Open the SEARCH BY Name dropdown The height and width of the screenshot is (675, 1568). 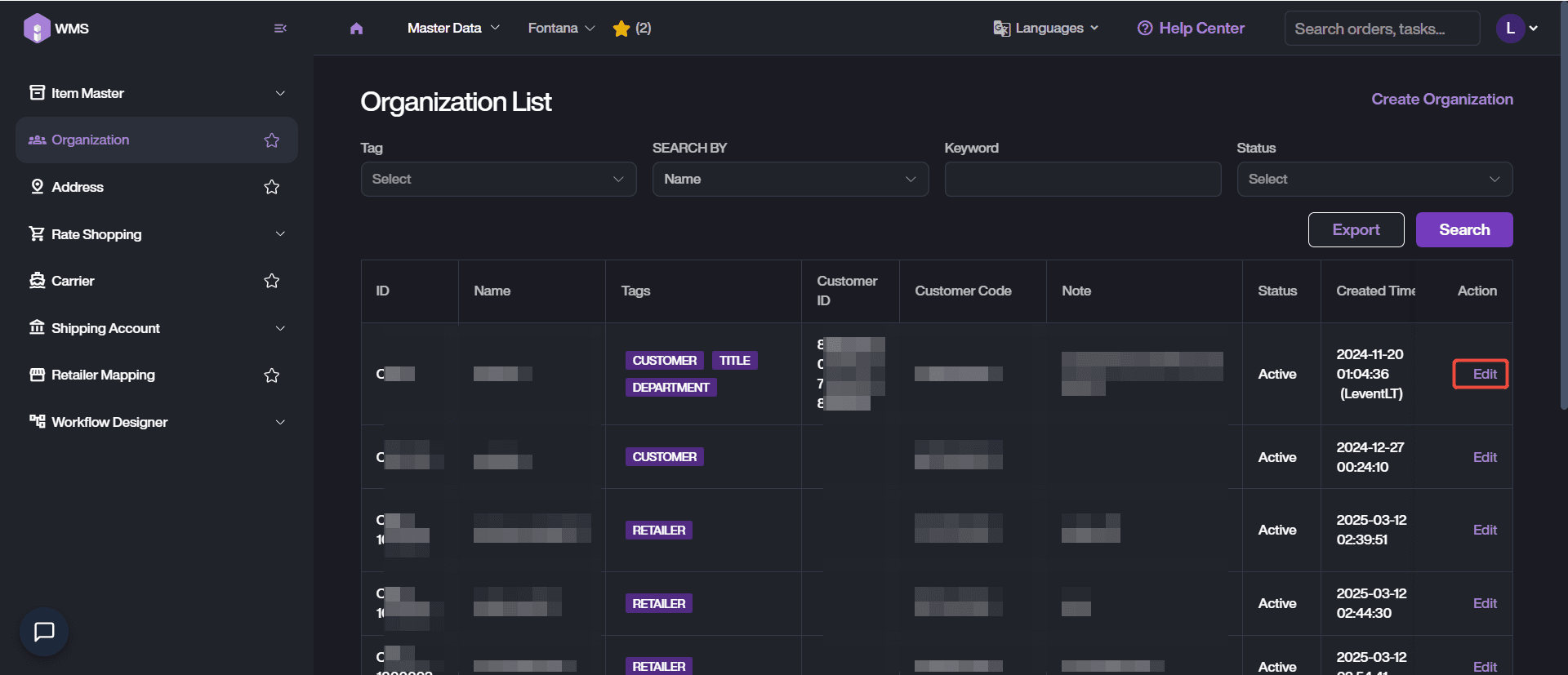point(790,179)
